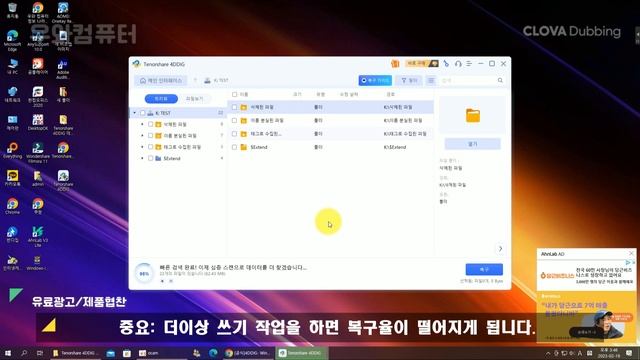Open the Everything desktop icon

tap(13, 150)
